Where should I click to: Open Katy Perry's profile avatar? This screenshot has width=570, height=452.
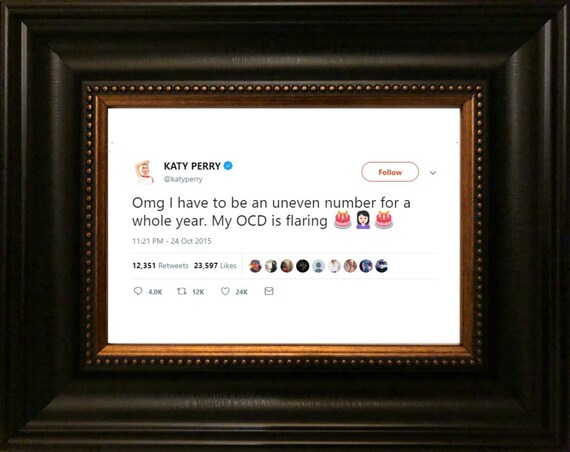coord(145,172)
